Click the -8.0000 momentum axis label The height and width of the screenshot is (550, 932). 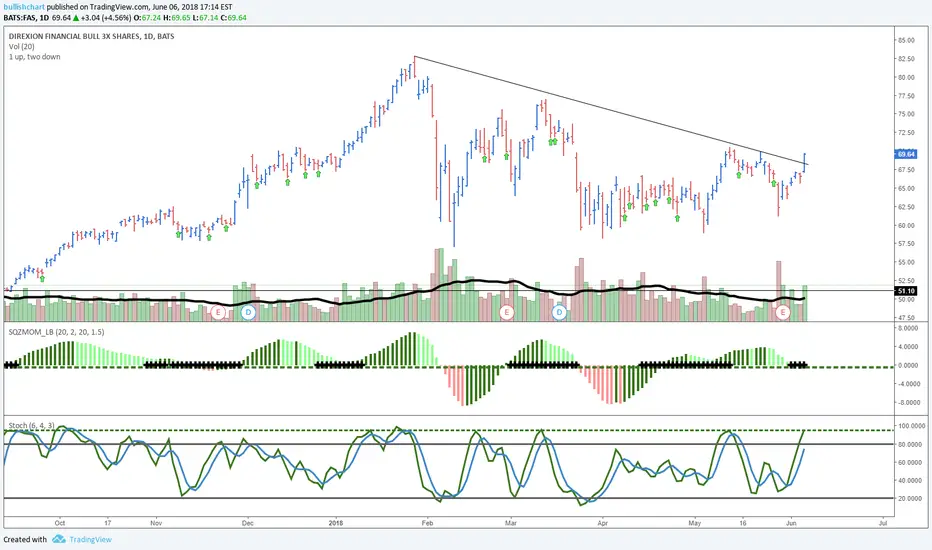tap(908, 403)
